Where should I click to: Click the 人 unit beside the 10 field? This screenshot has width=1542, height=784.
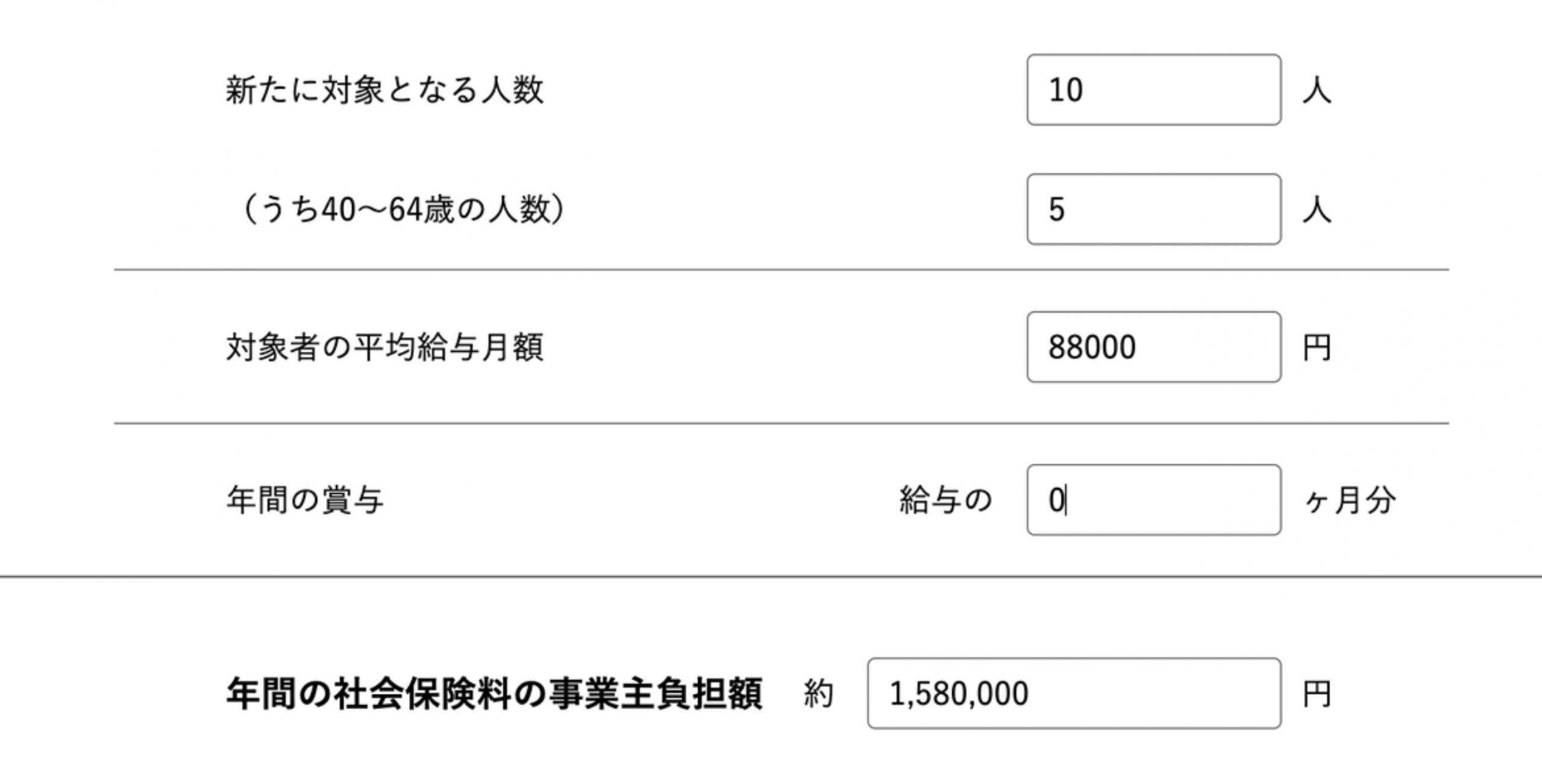(x=1317, y=92)
